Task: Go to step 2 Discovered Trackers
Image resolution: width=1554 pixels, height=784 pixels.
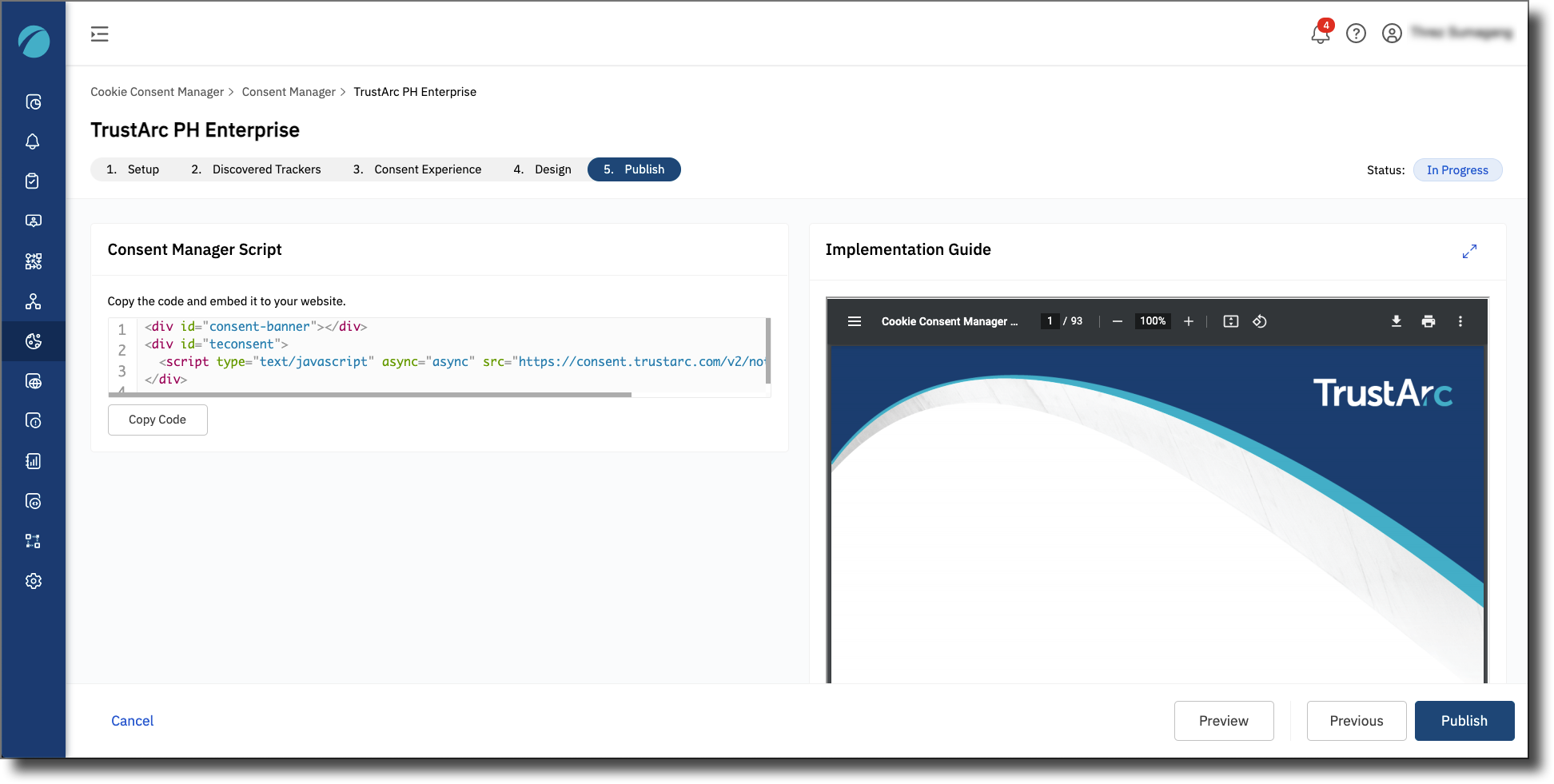Action: (x=256, y=169)
